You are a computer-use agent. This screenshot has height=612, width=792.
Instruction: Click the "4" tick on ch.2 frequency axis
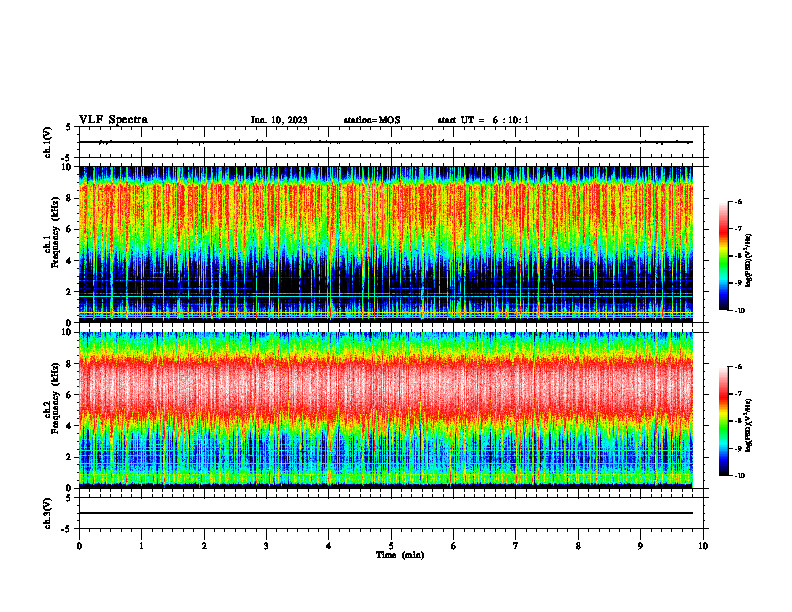pyautogui.click(x=70, y=426)
